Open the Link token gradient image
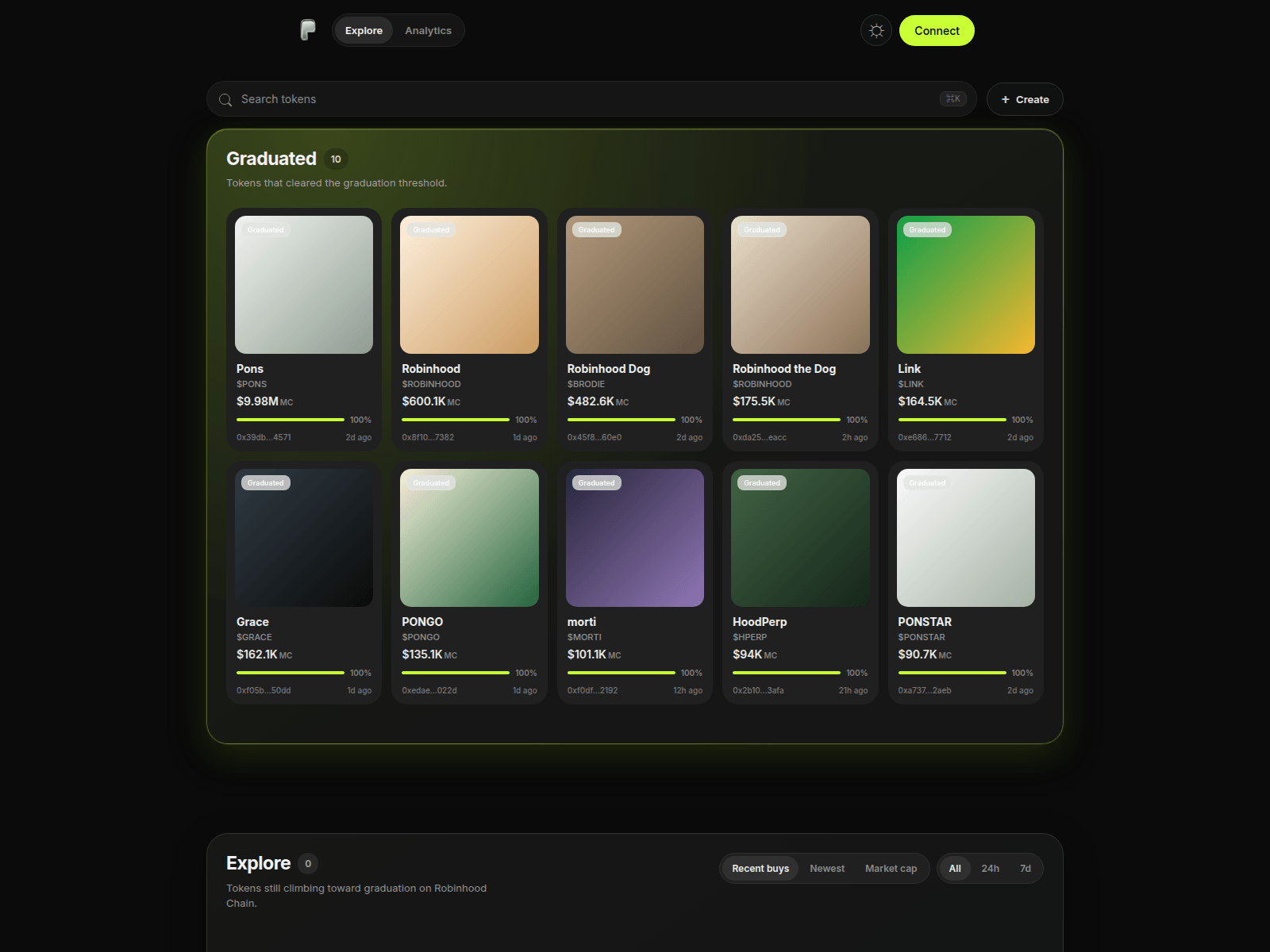 (966, 285)
